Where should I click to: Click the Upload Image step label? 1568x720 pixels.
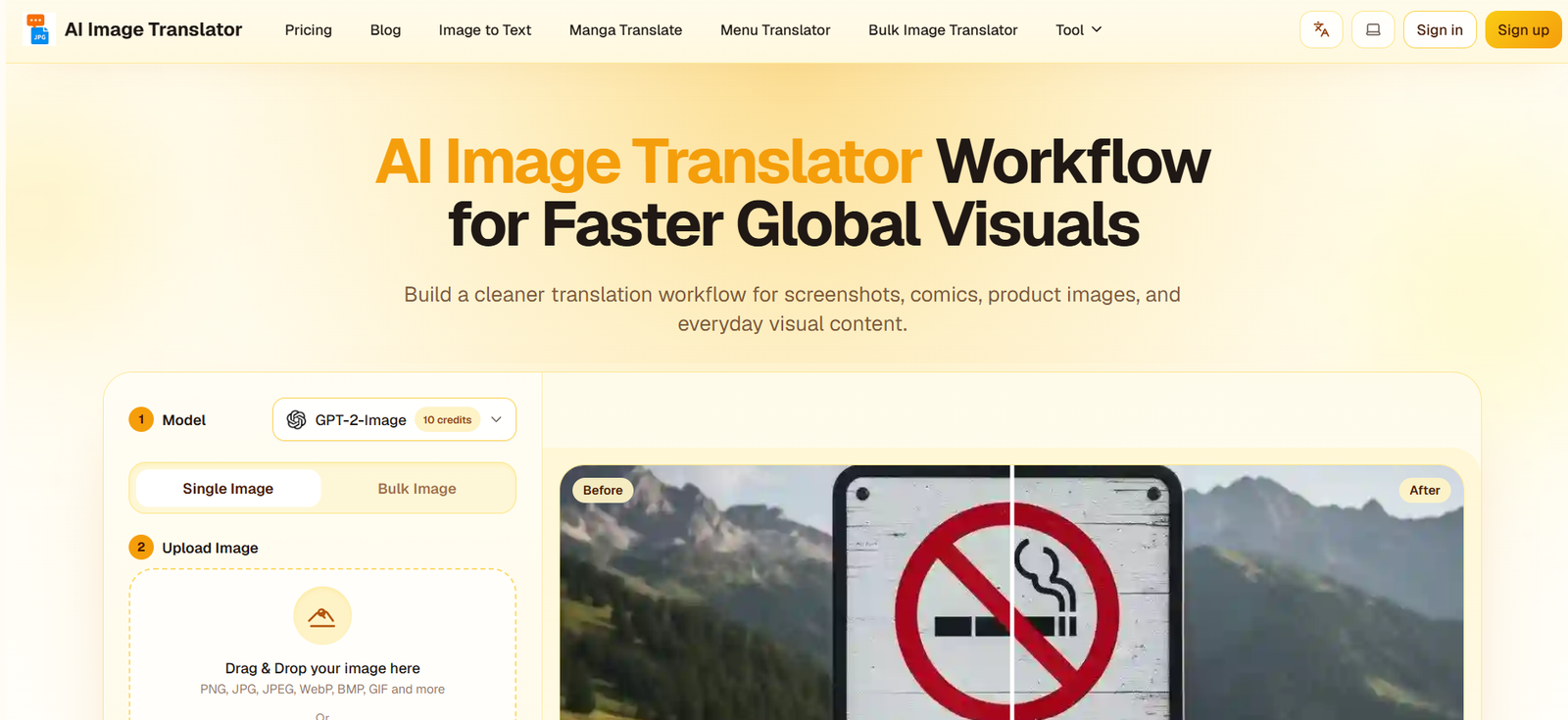coord(210,548)
